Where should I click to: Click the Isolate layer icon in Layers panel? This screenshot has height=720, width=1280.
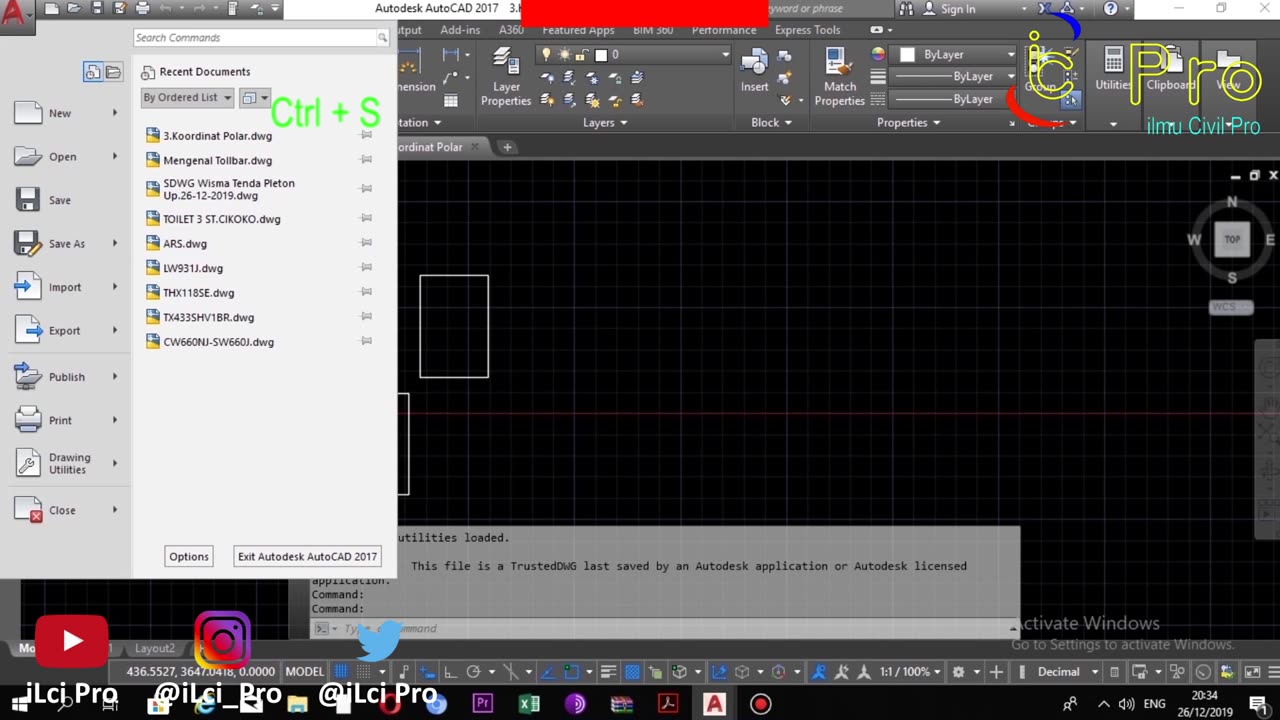click(569, 77)
